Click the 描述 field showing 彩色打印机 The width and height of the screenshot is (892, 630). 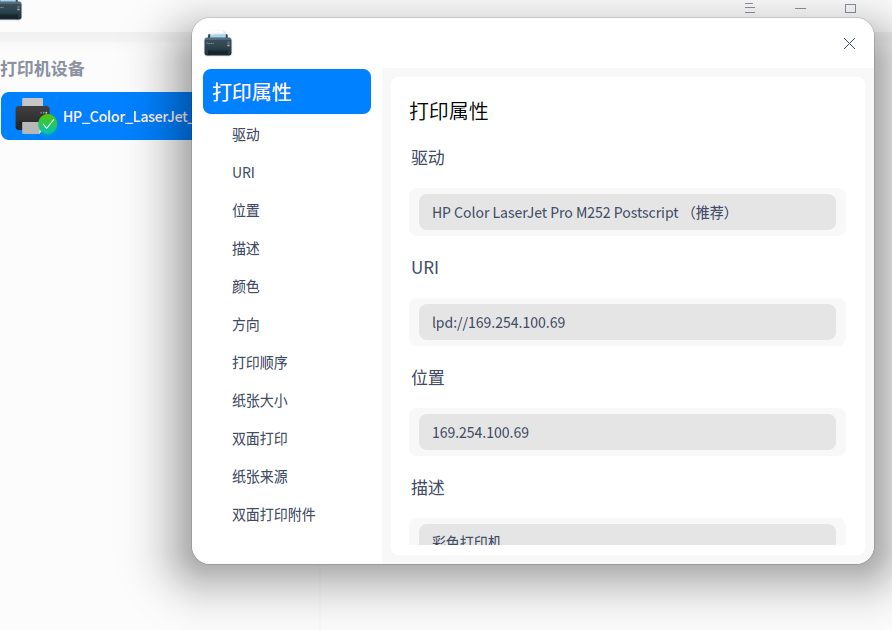(x=626, y=537)
